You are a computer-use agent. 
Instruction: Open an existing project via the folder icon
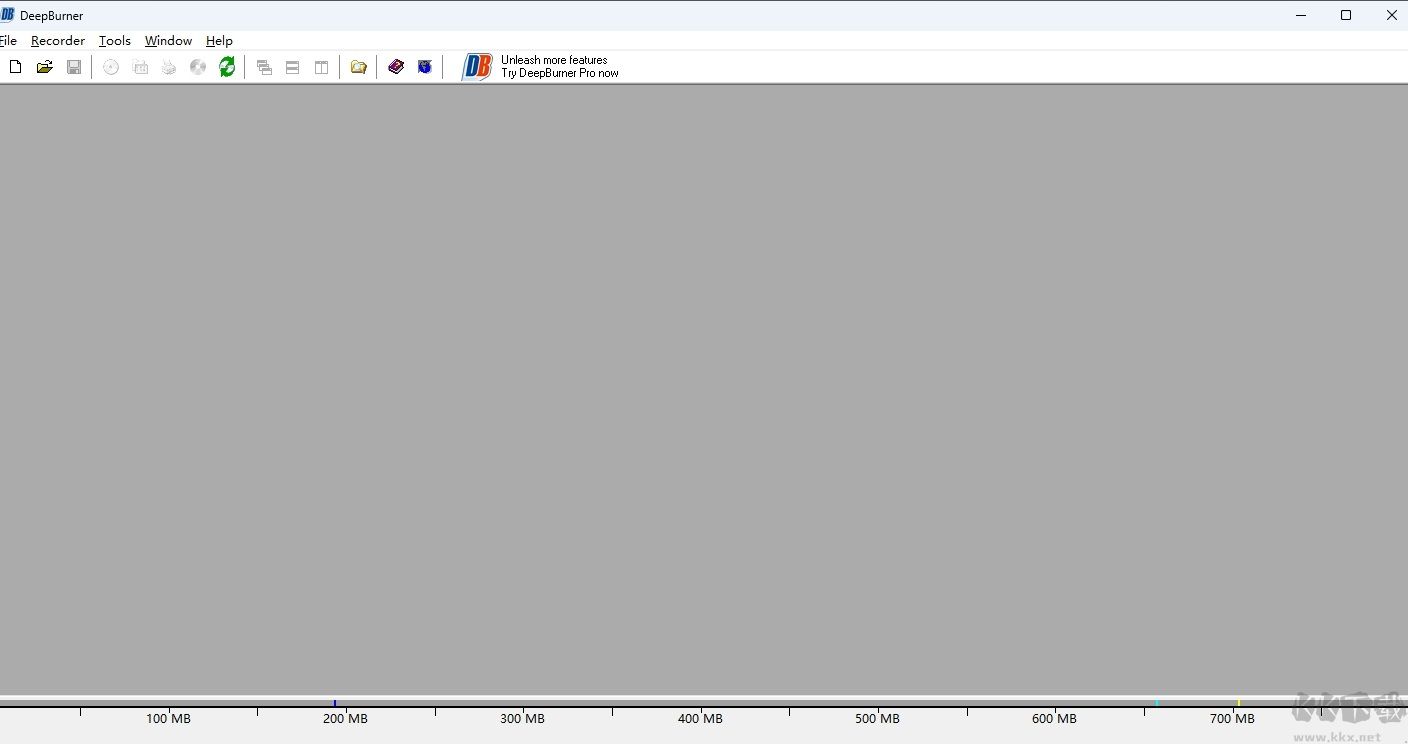[44, 67]
